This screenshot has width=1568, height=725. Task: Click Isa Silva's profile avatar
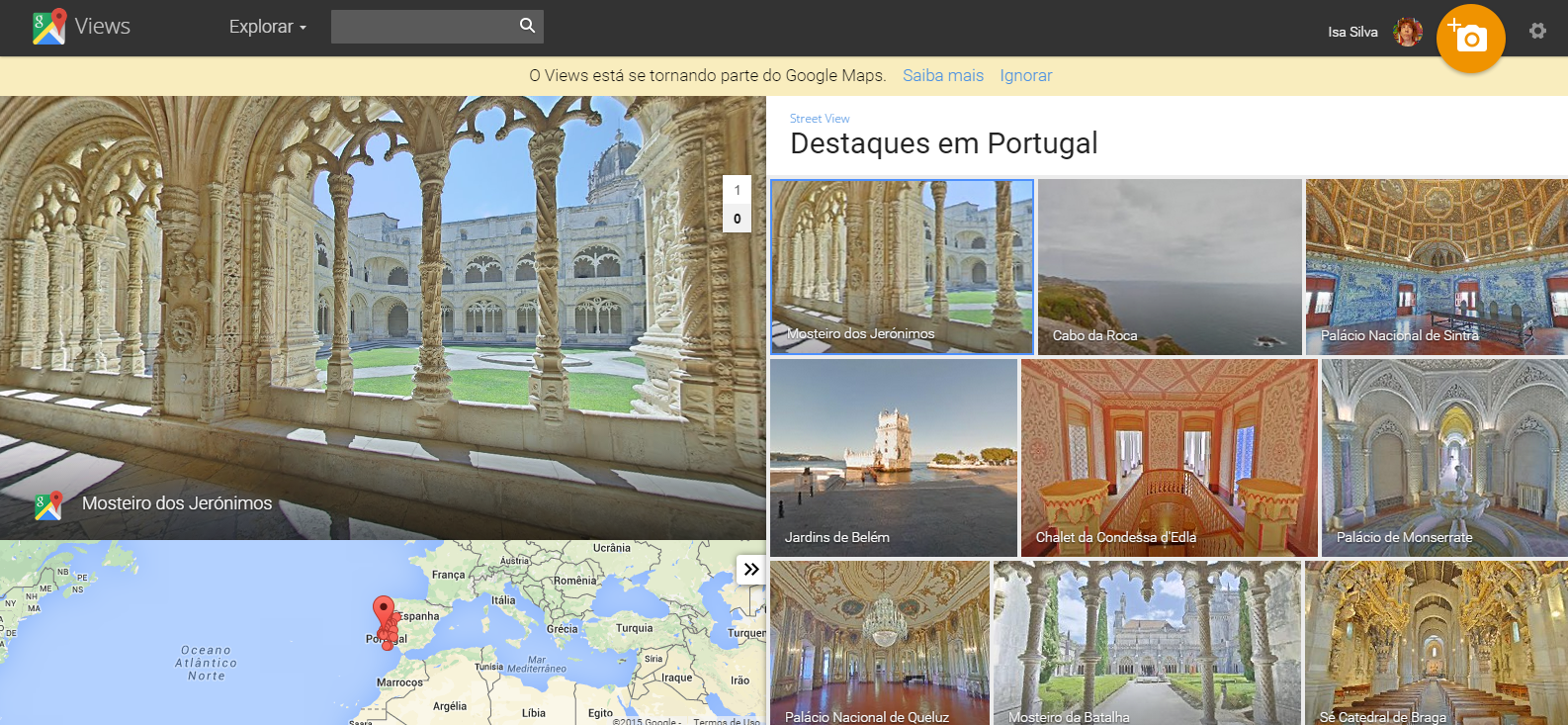point(1408,32)
